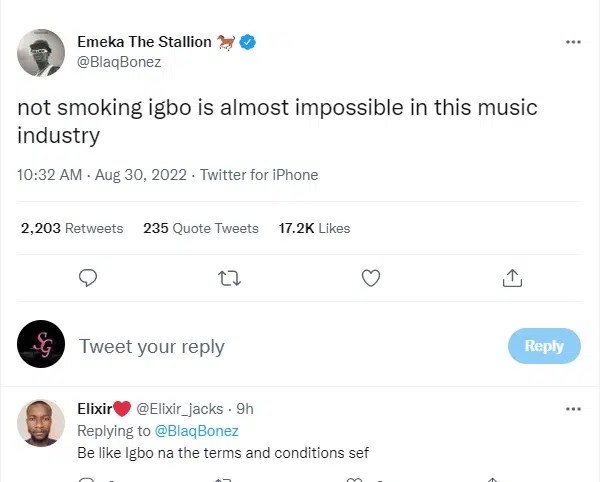View the 2,203 Retweets list

point(72,228)
